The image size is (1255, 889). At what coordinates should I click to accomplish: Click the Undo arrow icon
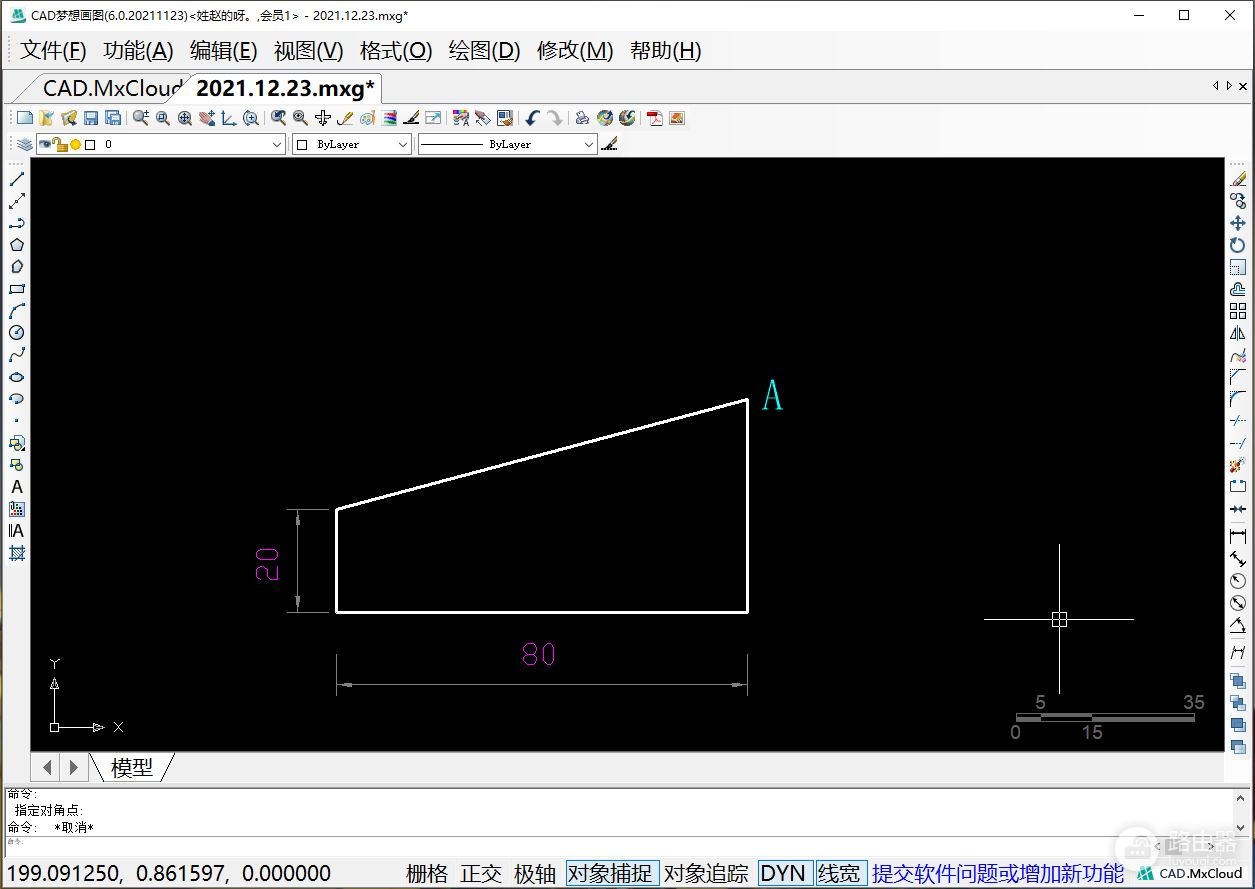pos(532,118)
